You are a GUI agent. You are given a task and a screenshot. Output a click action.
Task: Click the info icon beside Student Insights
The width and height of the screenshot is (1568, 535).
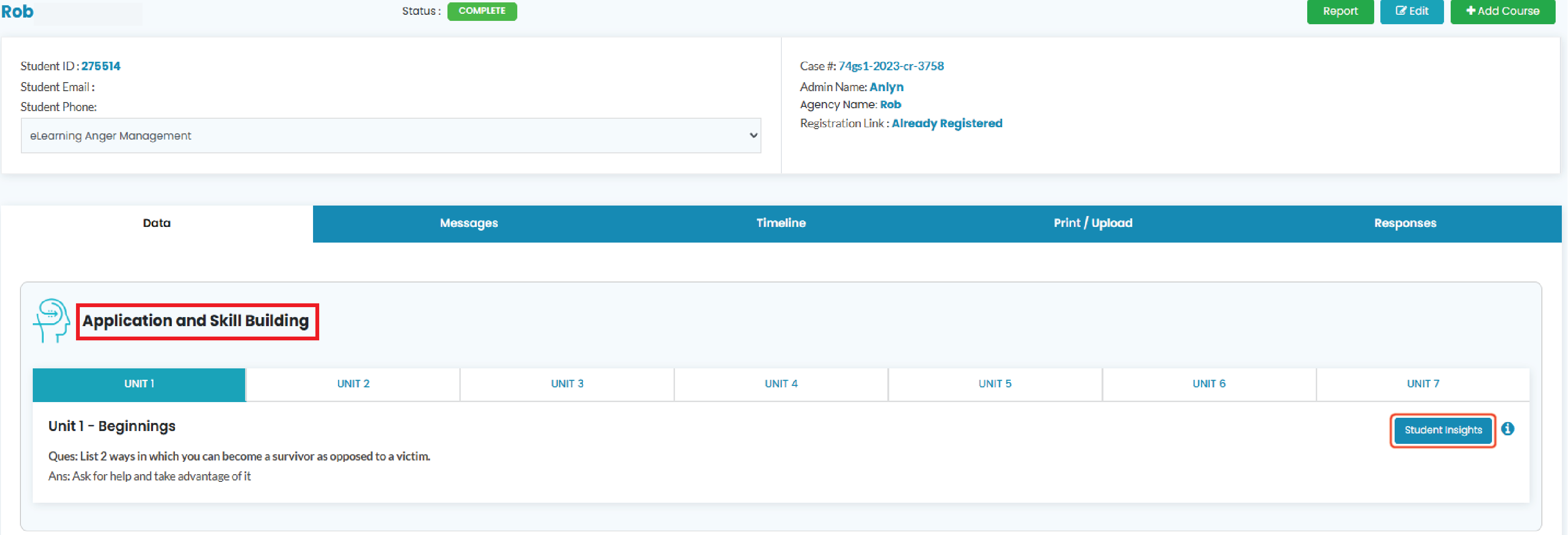click(x=1509, y=429)
